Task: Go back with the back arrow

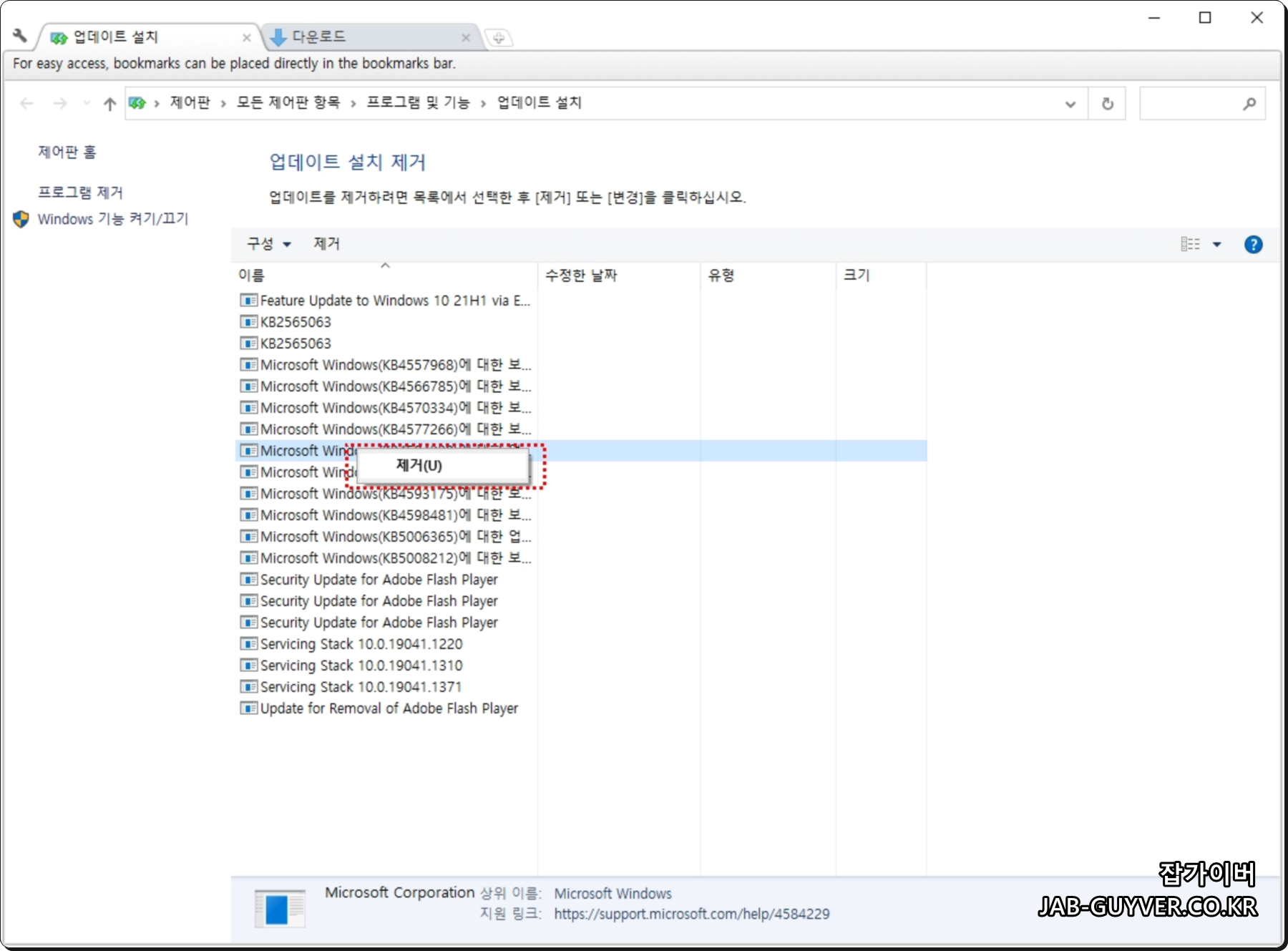Action: [x=26, y=104]
